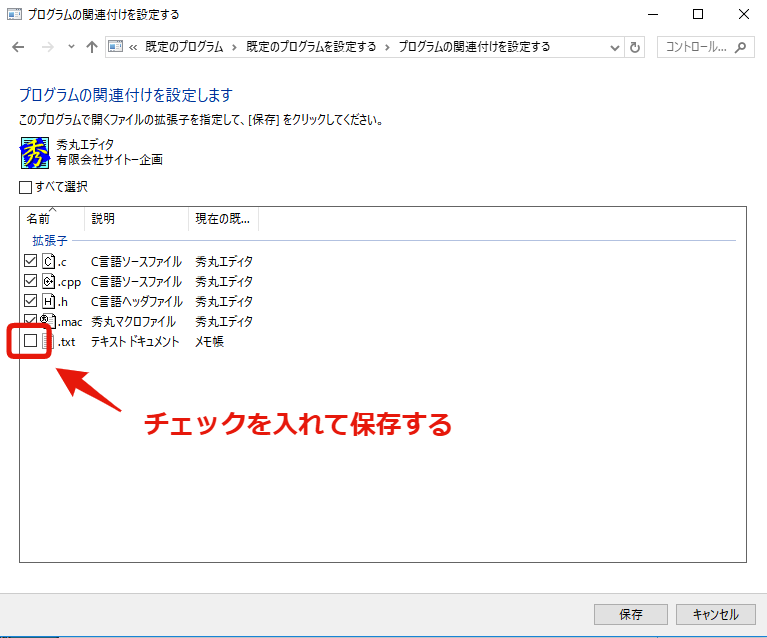Viewport: 767px width, 638px height.
Task: Click 秀丸マクロファイル description
Action: (134, 321)
